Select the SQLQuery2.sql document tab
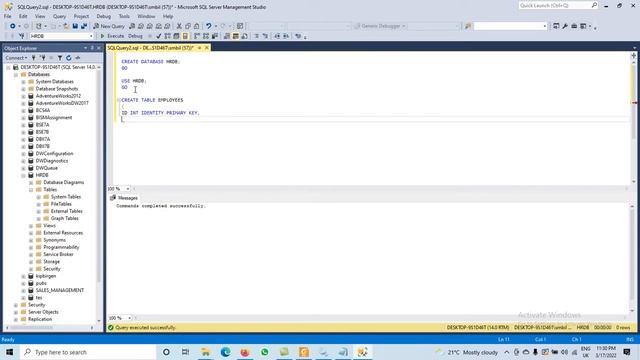This screenshot has width=640, height=360. pyautogui.click(x=151, y=48)
